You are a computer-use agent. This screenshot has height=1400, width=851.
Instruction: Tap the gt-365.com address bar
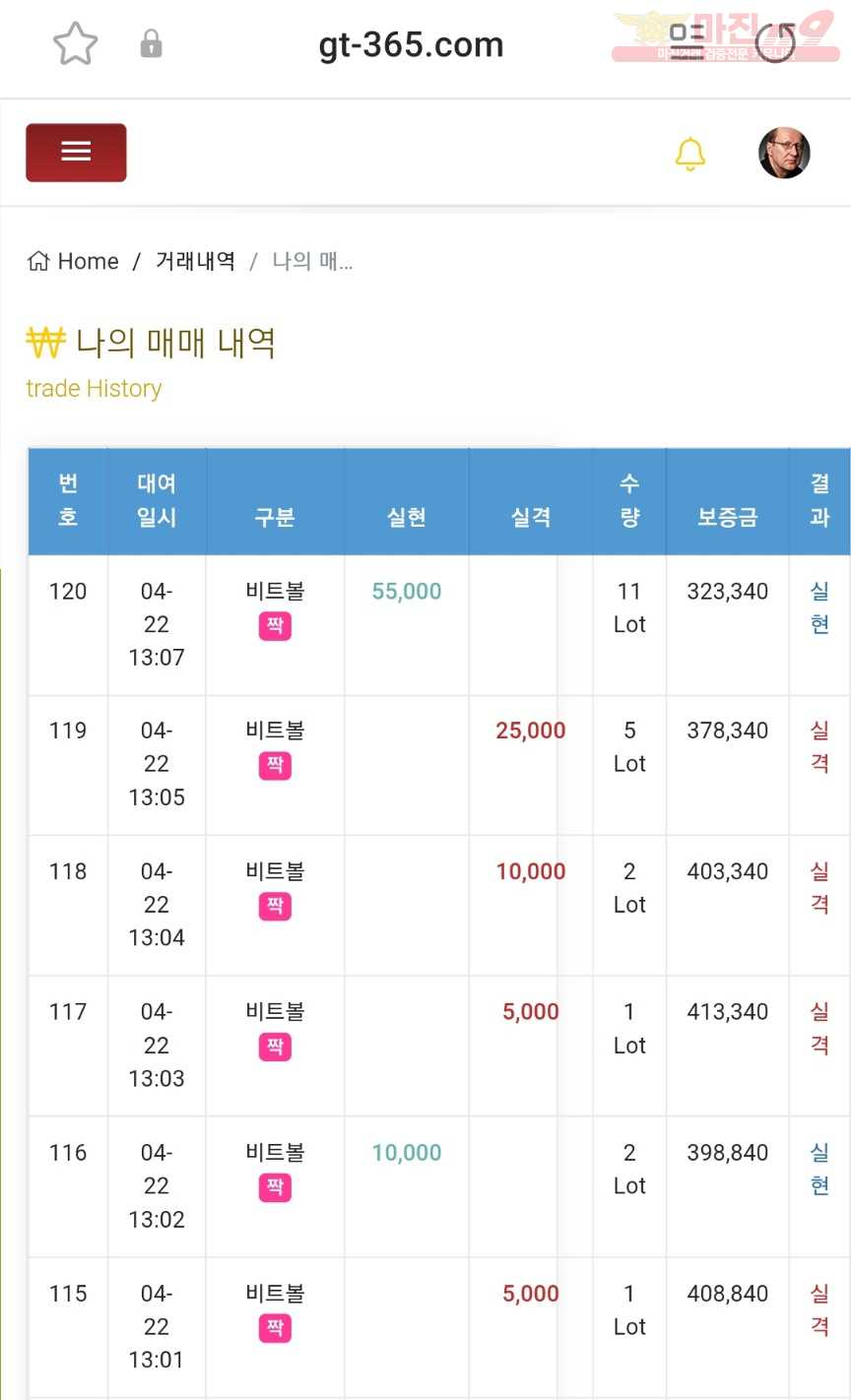(x=411, y=44)
